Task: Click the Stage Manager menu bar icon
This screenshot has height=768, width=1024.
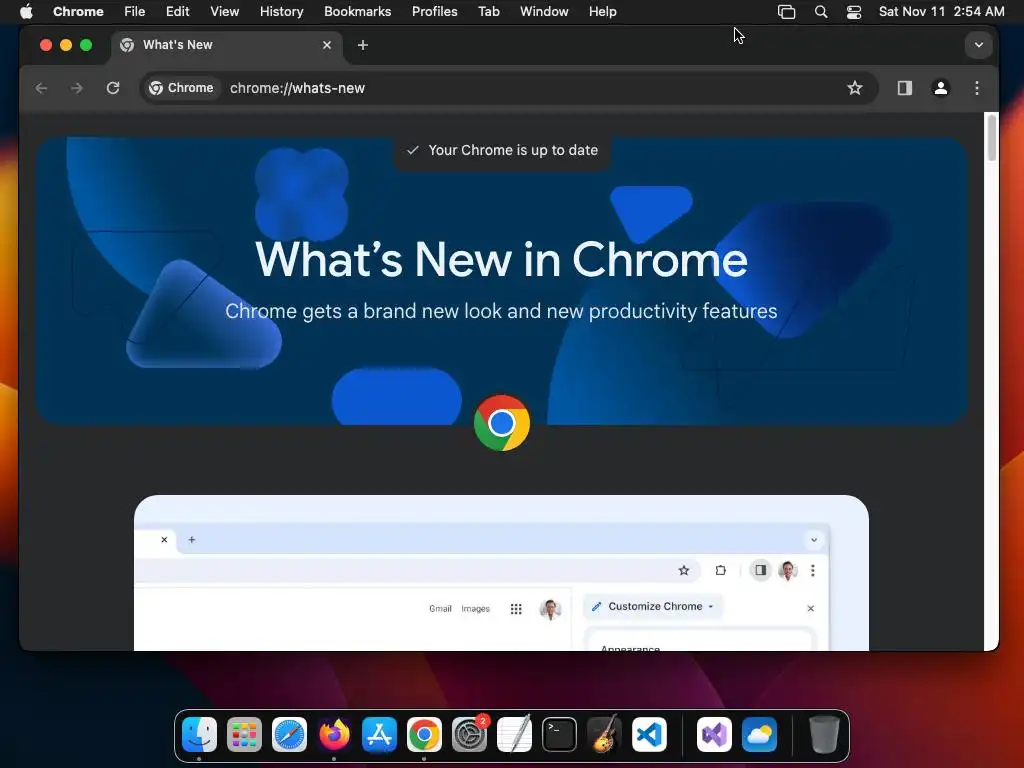Action: pyautogui.click(x=786, y=12)
